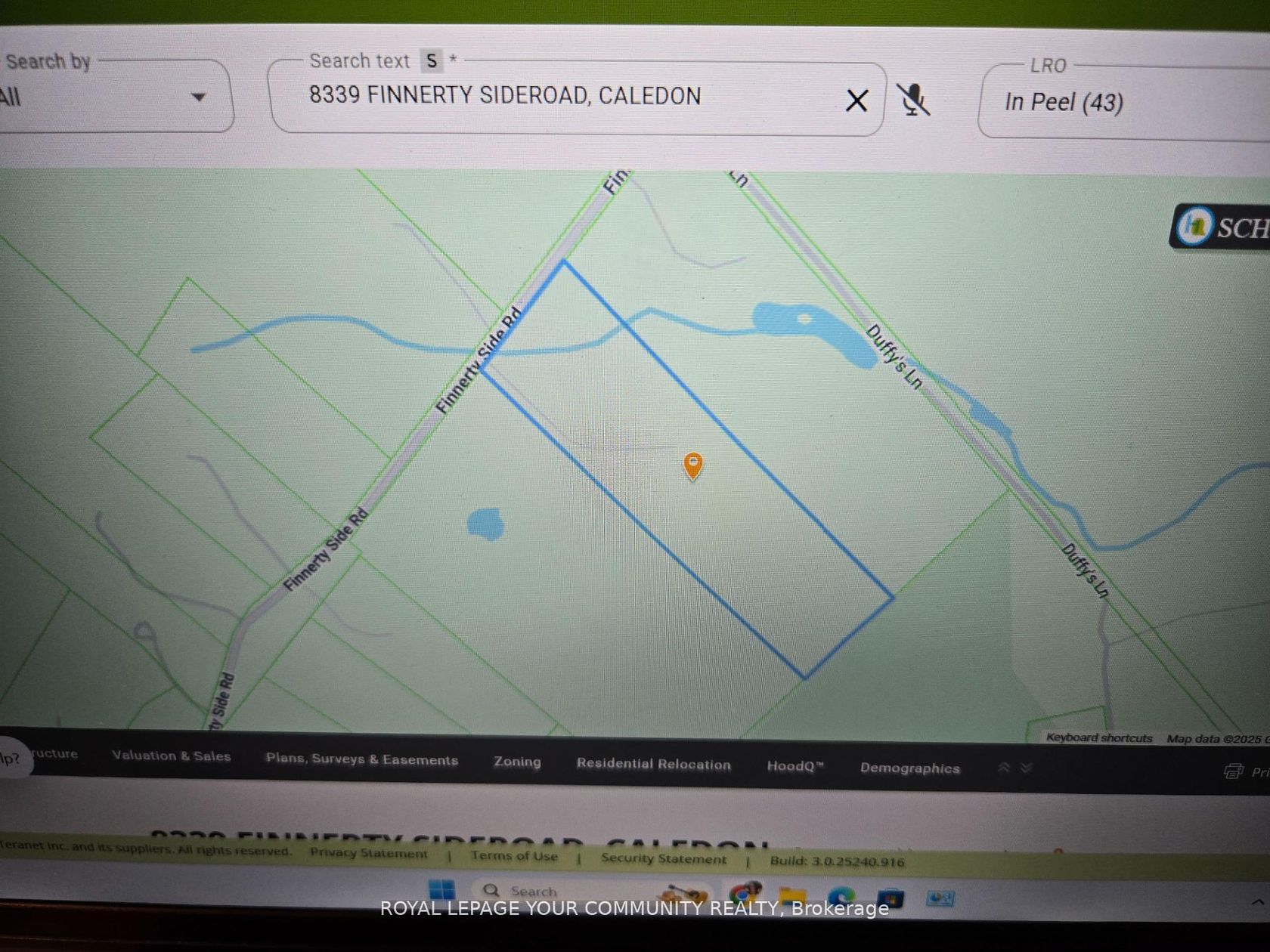Image resolution: width=1270 pixels, height=952 pixels.
Task: Toggle the muted microphone voice search icon
Action: pos(913,100)
